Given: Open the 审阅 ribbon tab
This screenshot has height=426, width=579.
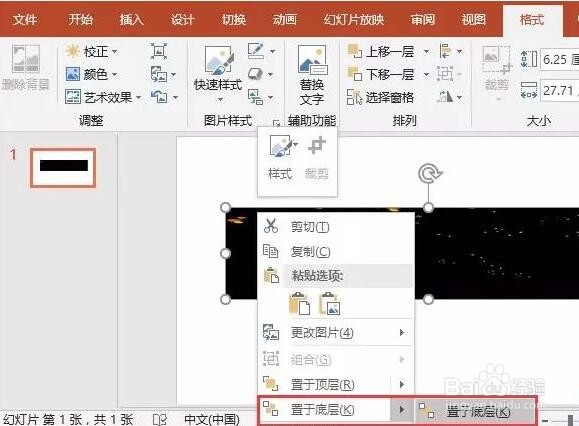Looking at the screenshot, I should coord(423,19).
